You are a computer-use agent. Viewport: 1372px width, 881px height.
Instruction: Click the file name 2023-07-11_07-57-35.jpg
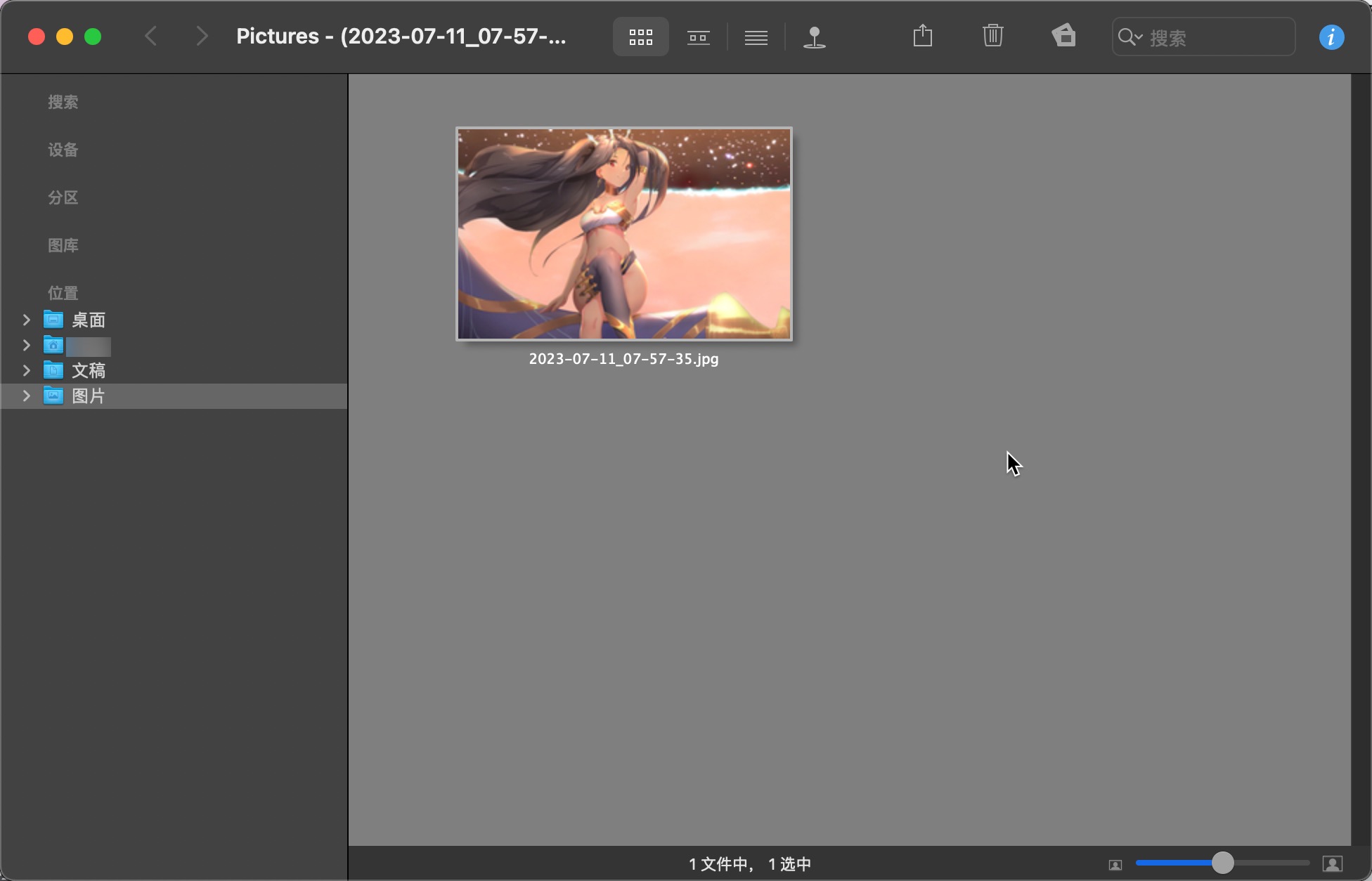[623, 359]
